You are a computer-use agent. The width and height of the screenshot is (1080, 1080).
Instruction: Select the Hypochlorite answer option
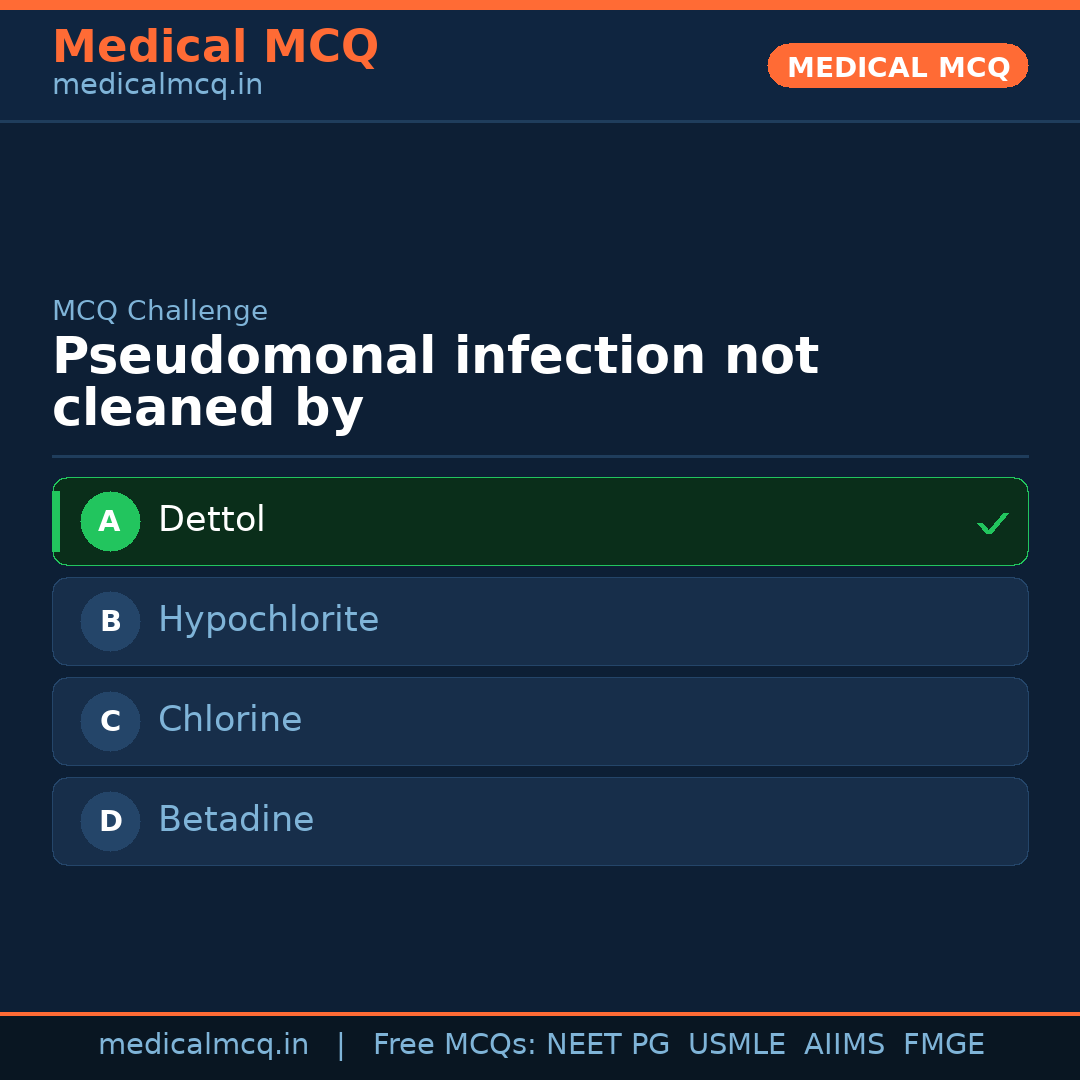pos(540,621)
